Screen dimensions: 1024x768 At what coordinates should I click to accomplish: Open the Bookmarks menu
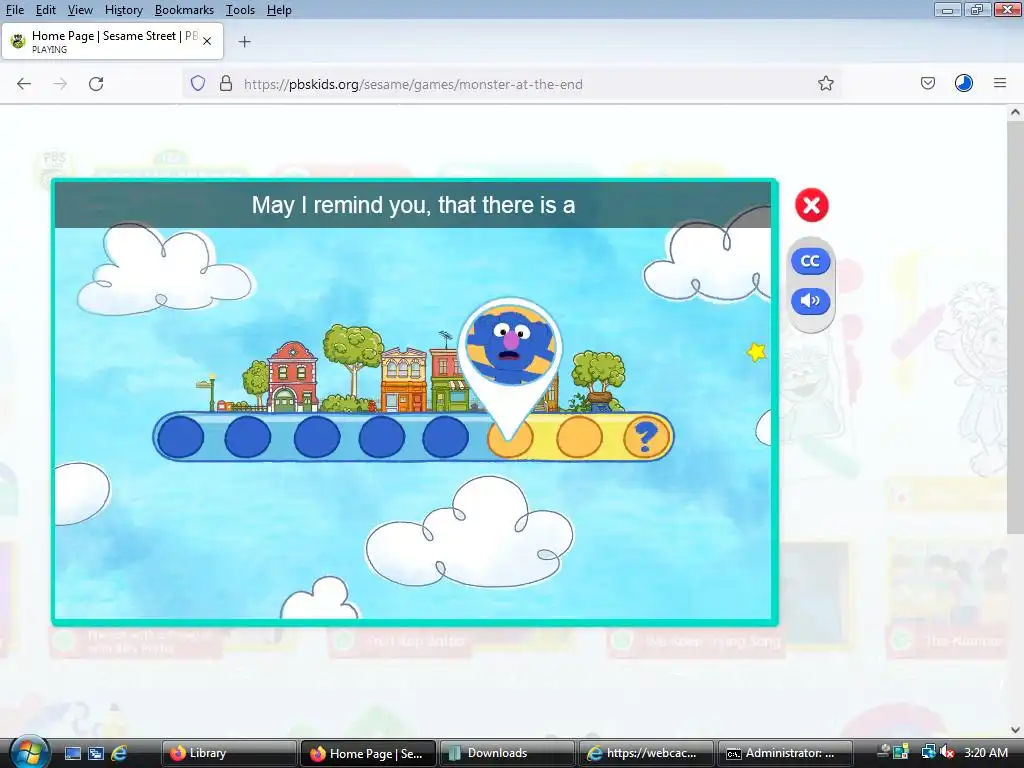pos(184,10)
